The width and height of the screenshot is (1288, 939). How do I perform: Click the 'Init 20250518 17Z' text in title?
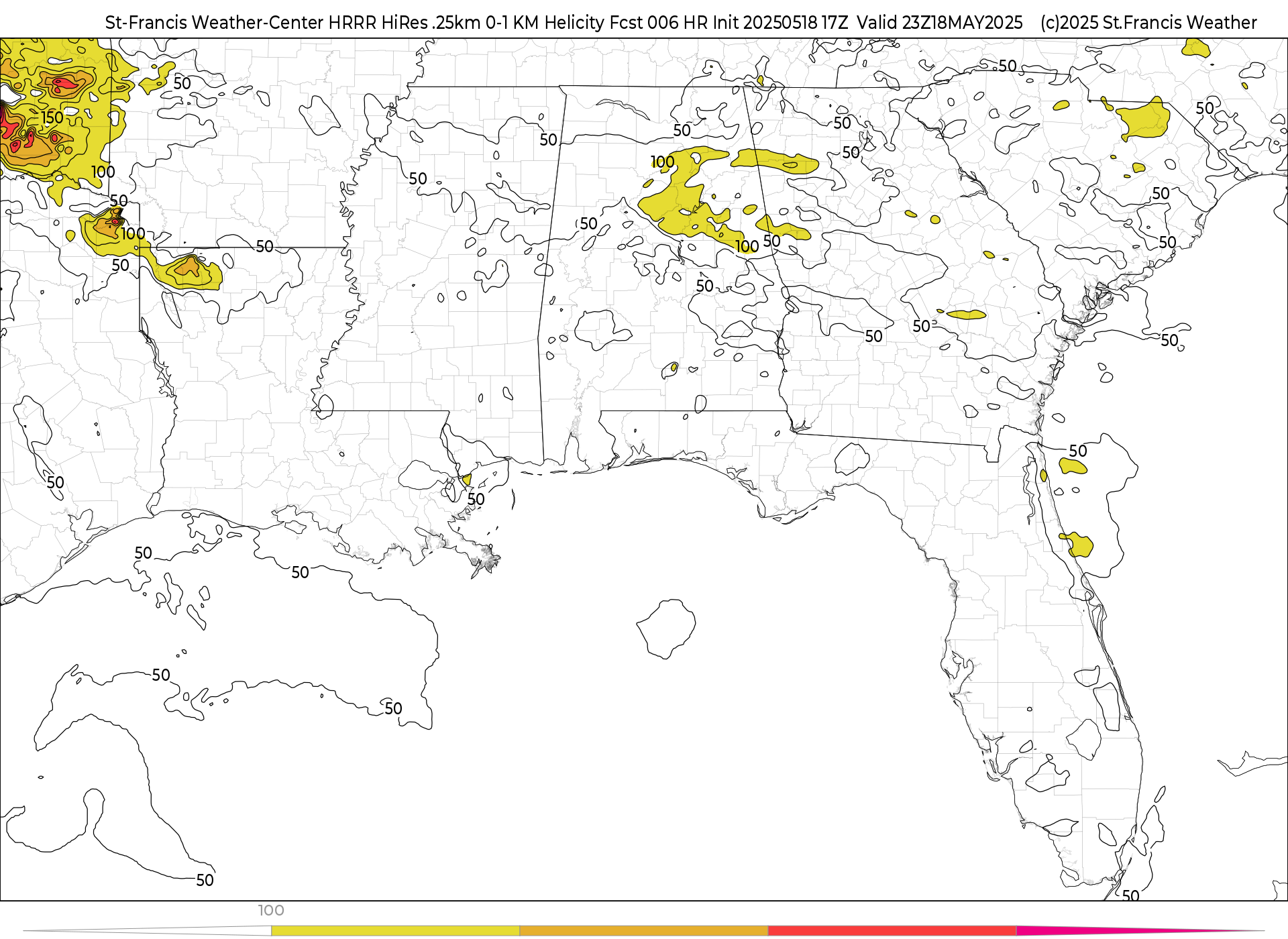(780, 23)
